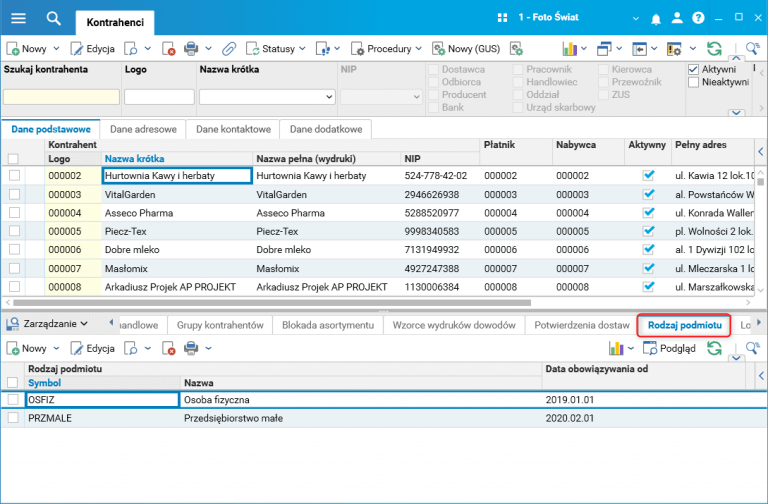The image size is (768, 504).
Task: Click the attachment paperclip icon
Action: tap(228, 48)
